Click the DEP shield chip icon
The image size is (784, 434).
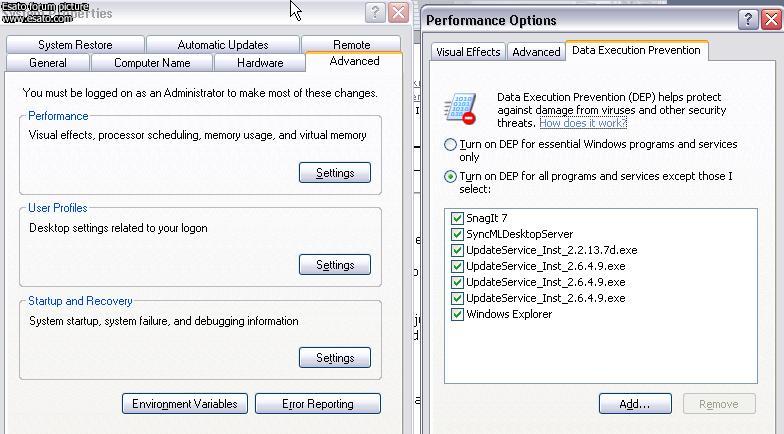click(460, 108)
